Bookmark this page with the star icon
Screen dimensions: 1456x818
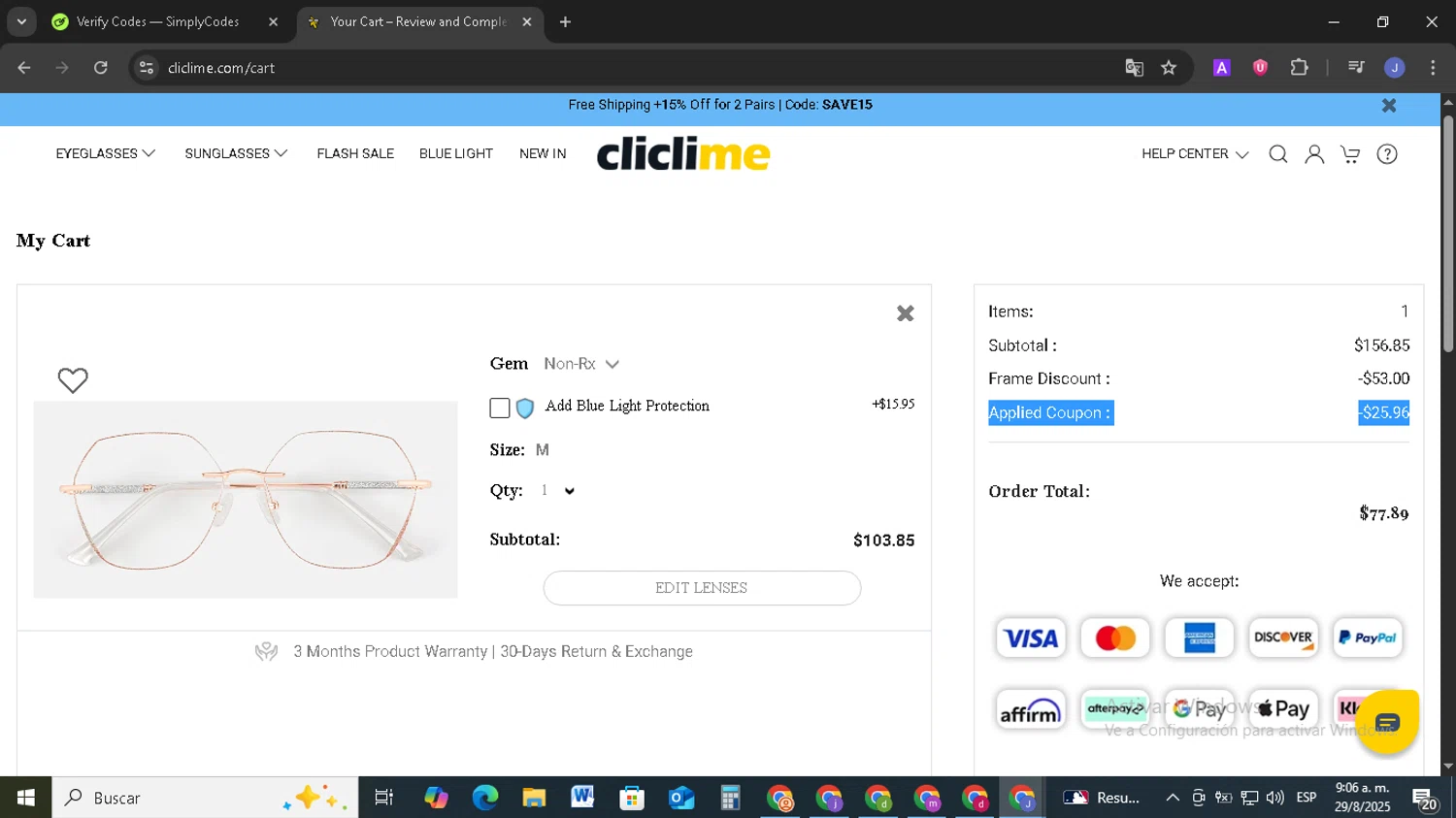tap(1169, 68)
